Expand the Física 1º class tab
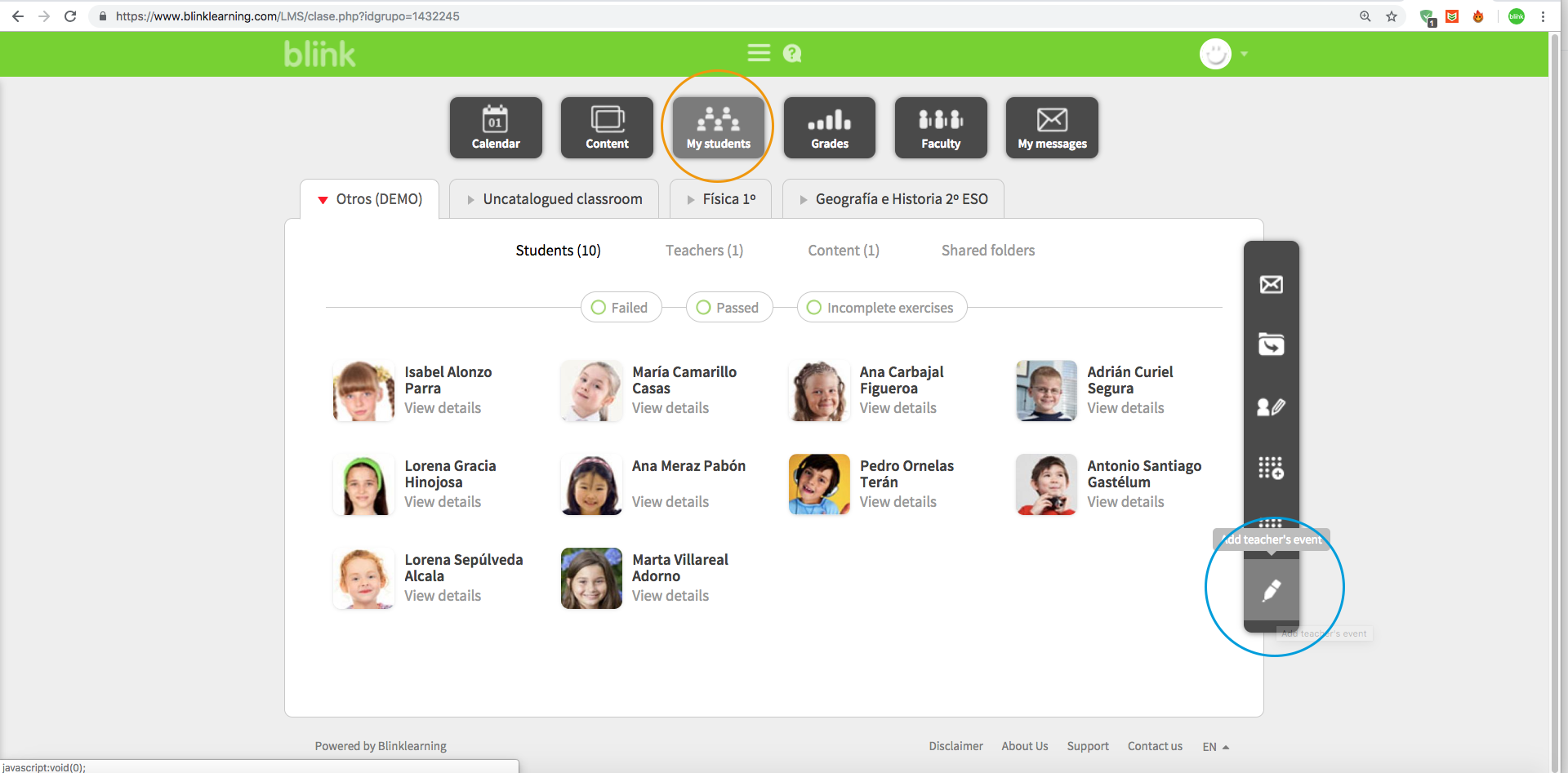This screenshot has height=773, width=1568. pyautogui.click(x=720, y=199)
